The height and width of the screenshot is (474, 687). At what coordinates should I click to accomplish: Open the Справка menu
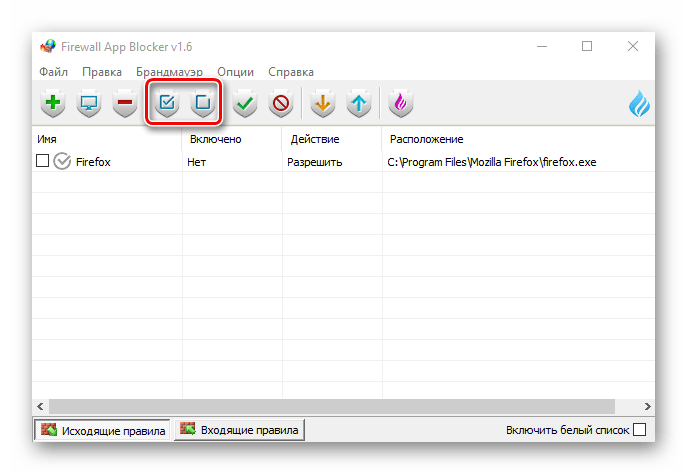click(x=291, y=72)
